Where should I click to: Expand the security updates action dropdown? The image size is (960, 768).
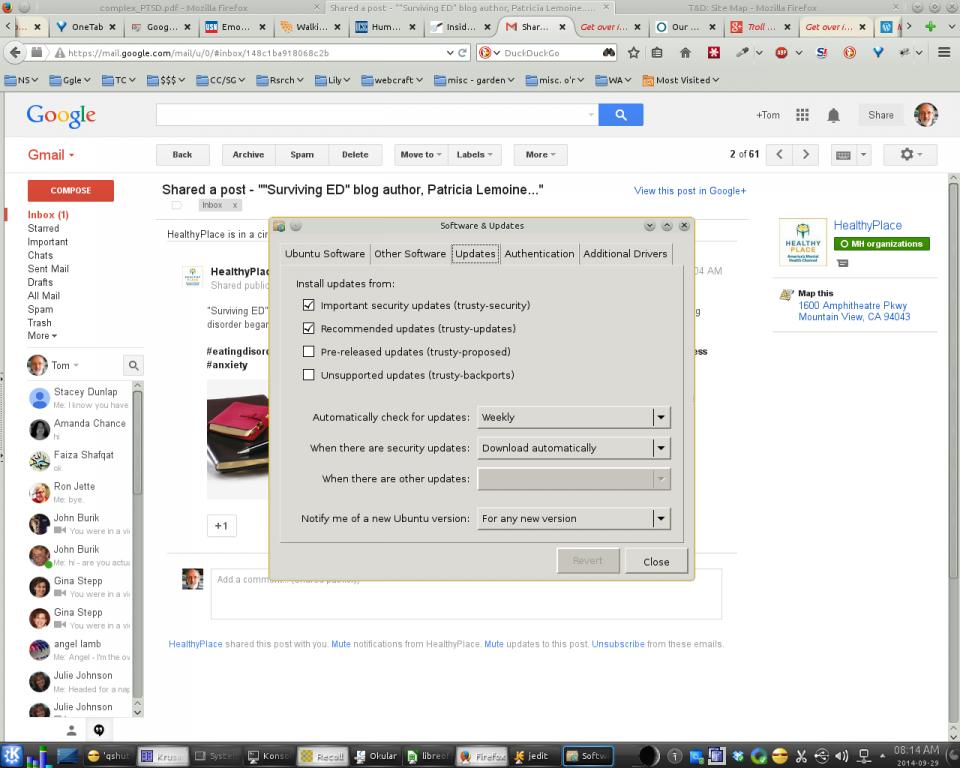[573, 448]
